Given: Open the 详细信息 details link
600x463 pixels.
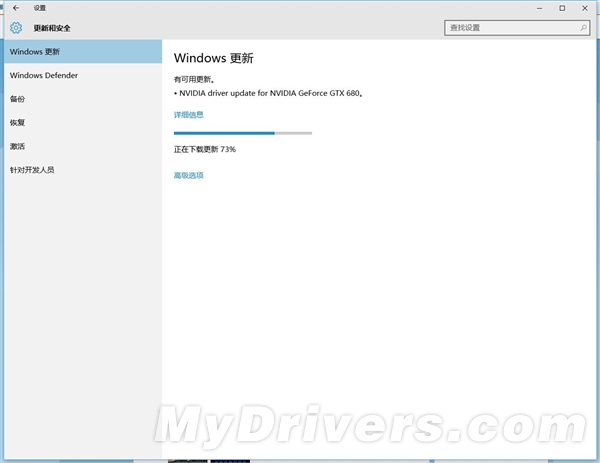Looking at the screenshot, I should pyautogui.click(x=189, y=115).
